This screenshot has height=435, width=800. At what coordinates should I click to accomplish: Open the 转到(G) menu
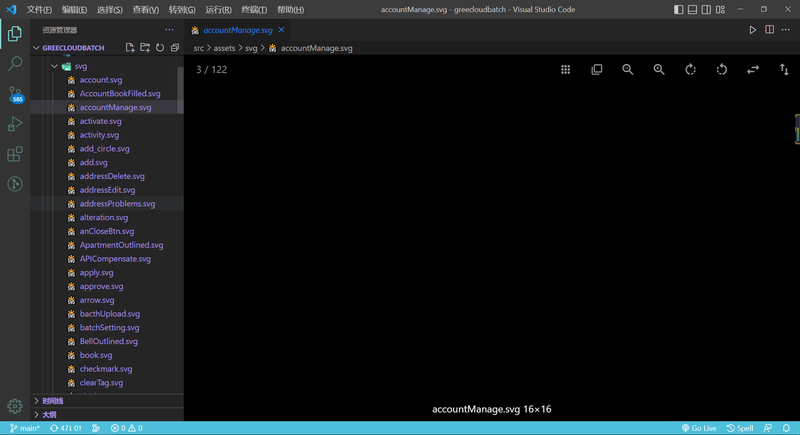pyautogui.click(x=182, y=9)
